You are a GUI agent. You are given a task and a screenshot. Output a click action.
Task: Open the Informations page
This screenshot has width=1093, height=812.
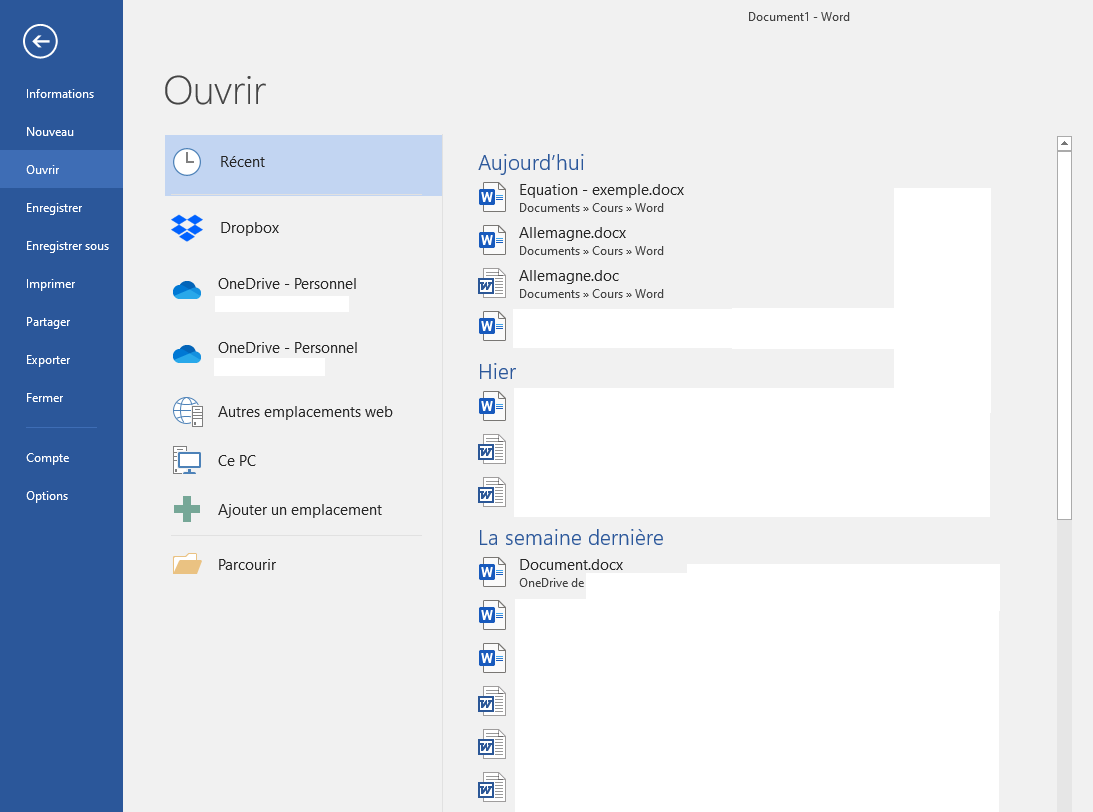tap(60, 93)
